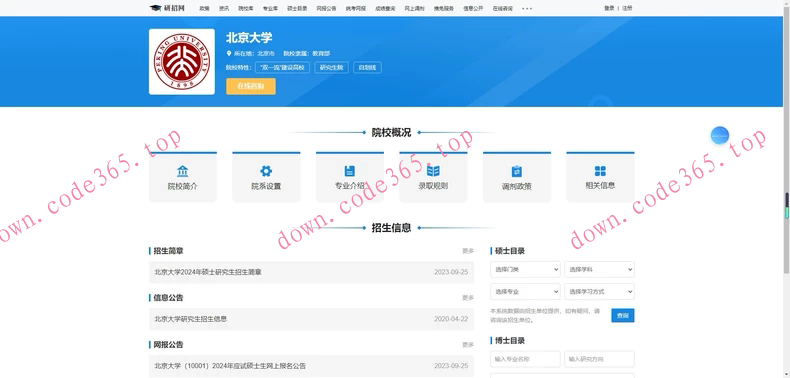
Task: Click the 研招网 graduation cap logo
Action: (x=167, y=8)
